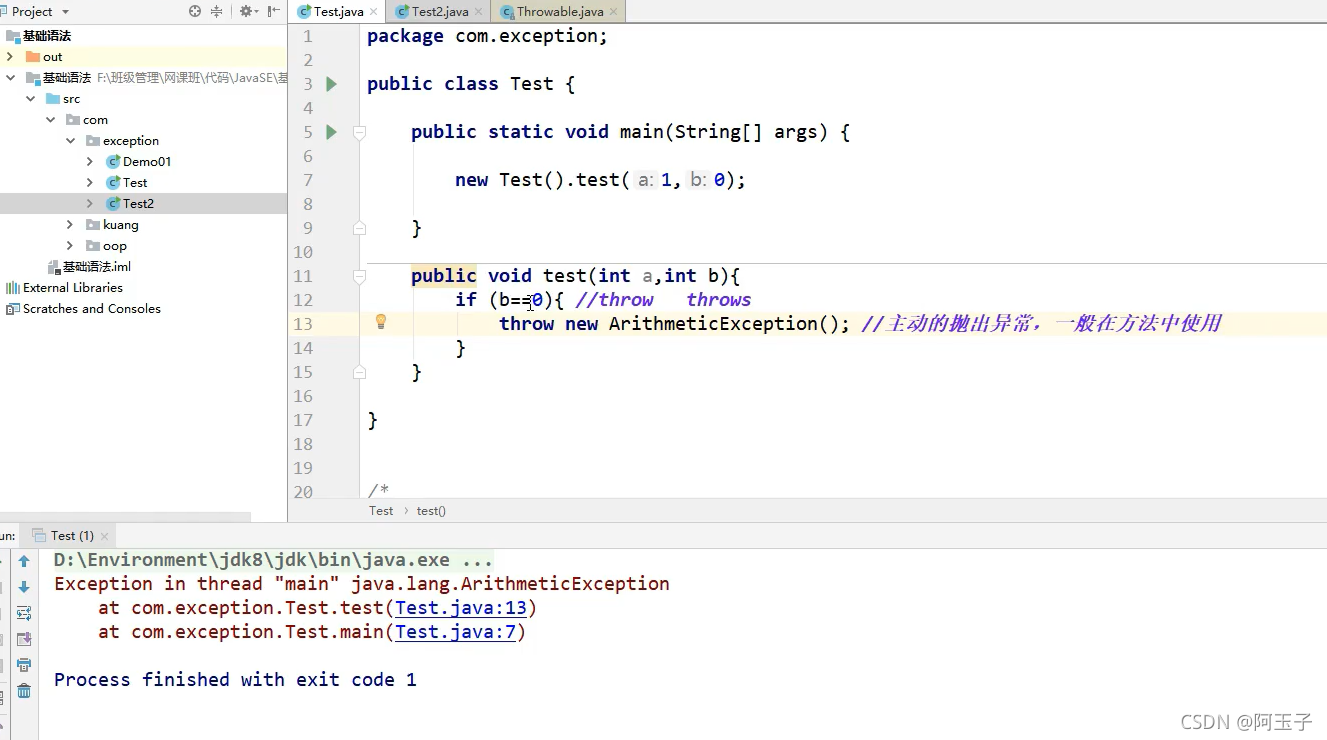Close the Test (1) run tab
This screenshot has width=1327, height=740.
(x=104, y=536)
